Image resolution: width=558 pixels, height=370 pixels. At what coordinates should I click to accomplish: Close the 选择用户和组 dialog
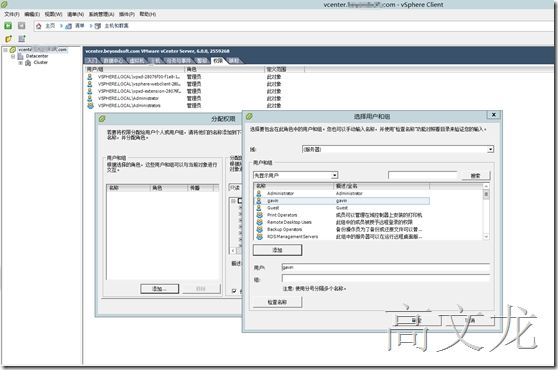pos(494,115)
